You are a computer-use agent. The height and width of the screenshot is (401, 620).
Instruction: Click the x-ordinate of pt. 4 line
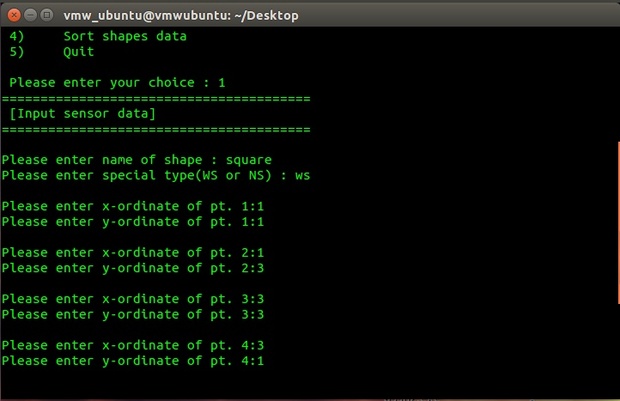[x=133, y=346]
